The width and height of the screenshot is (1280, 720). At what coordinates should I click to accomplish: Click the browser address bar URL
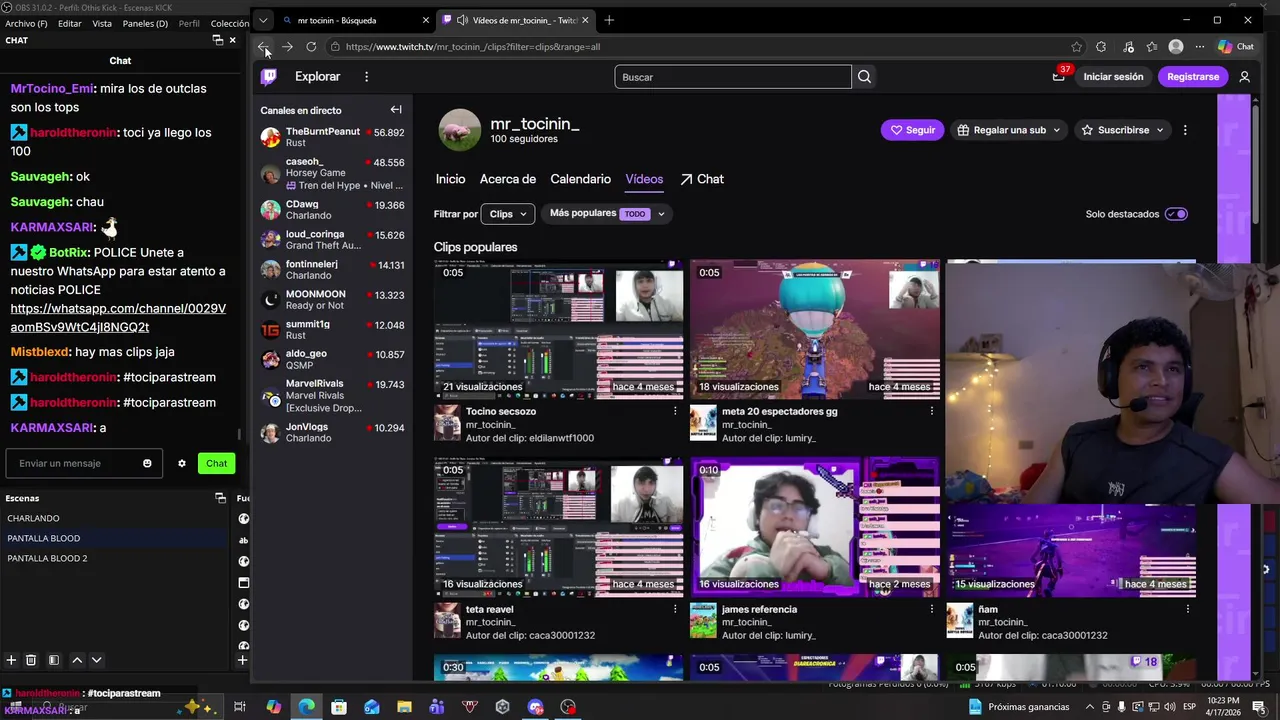[472, 47]
